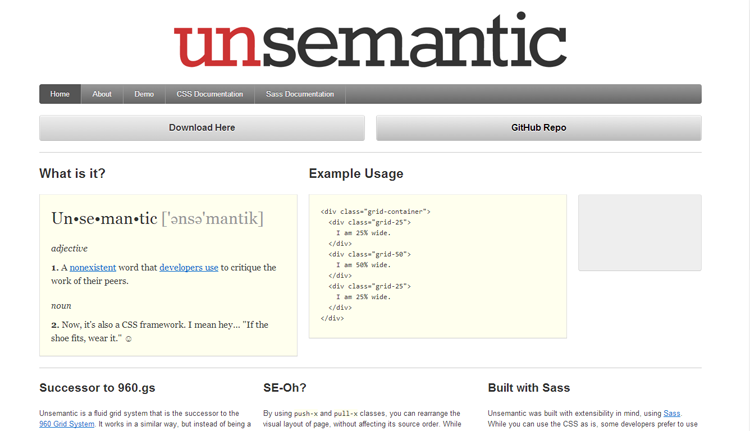Click the word 'noun' in the definition box
Screen dimensions: 750x431
pos(61,306)
